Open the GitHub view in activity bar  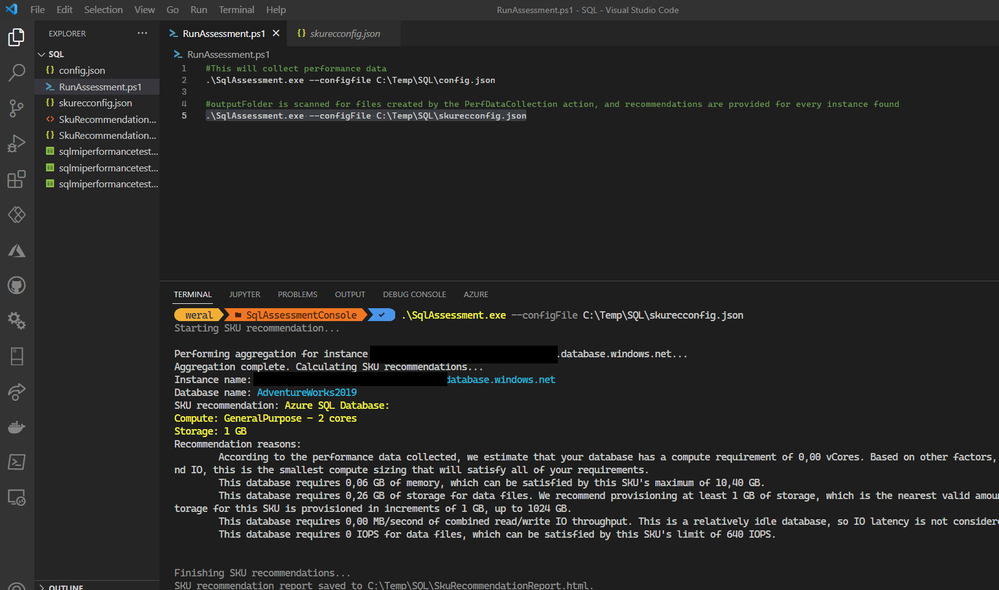click(x=17, y=285)
